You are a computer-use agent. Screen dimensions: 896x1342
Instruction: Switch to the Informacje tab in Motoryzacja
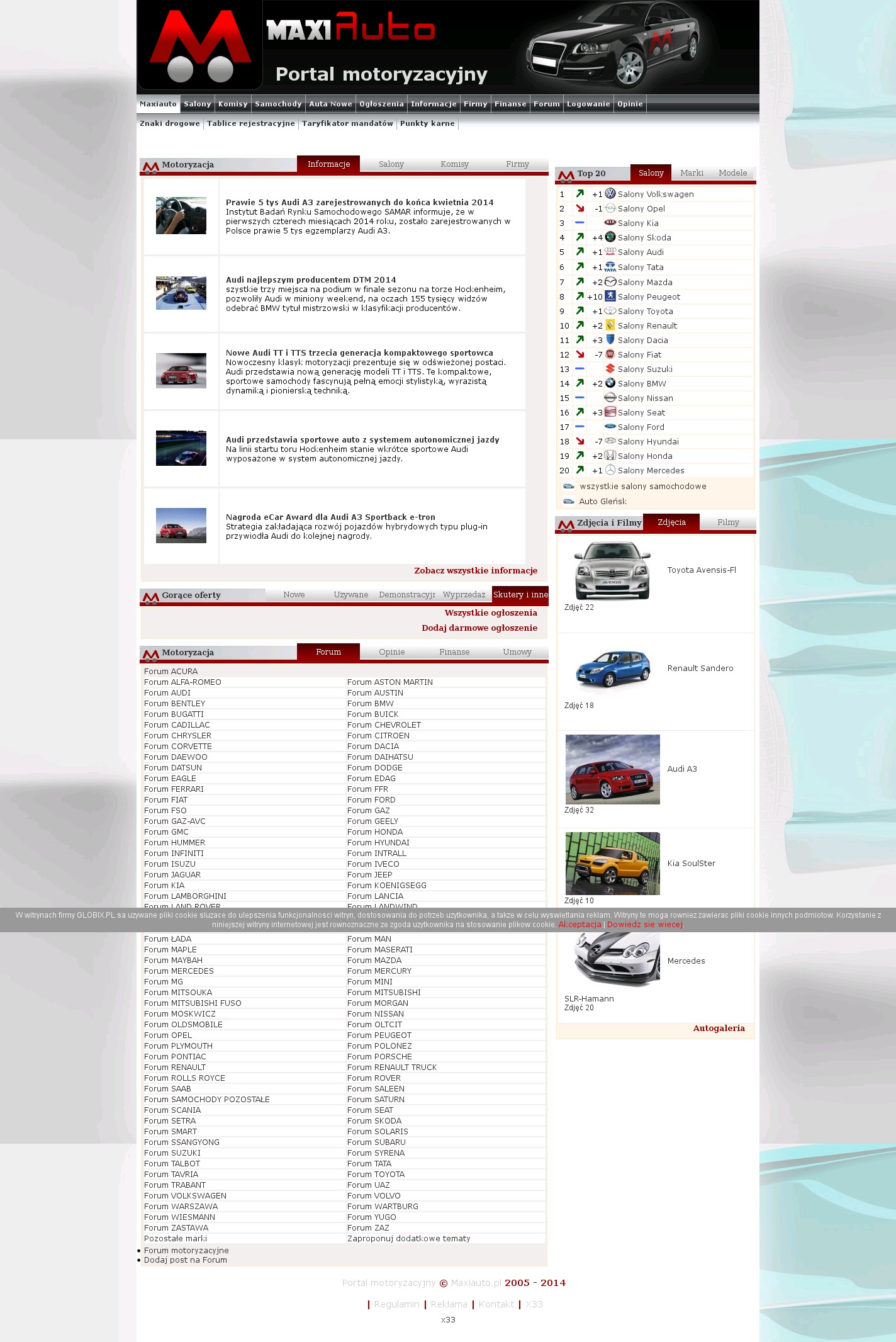coord(328,164)
